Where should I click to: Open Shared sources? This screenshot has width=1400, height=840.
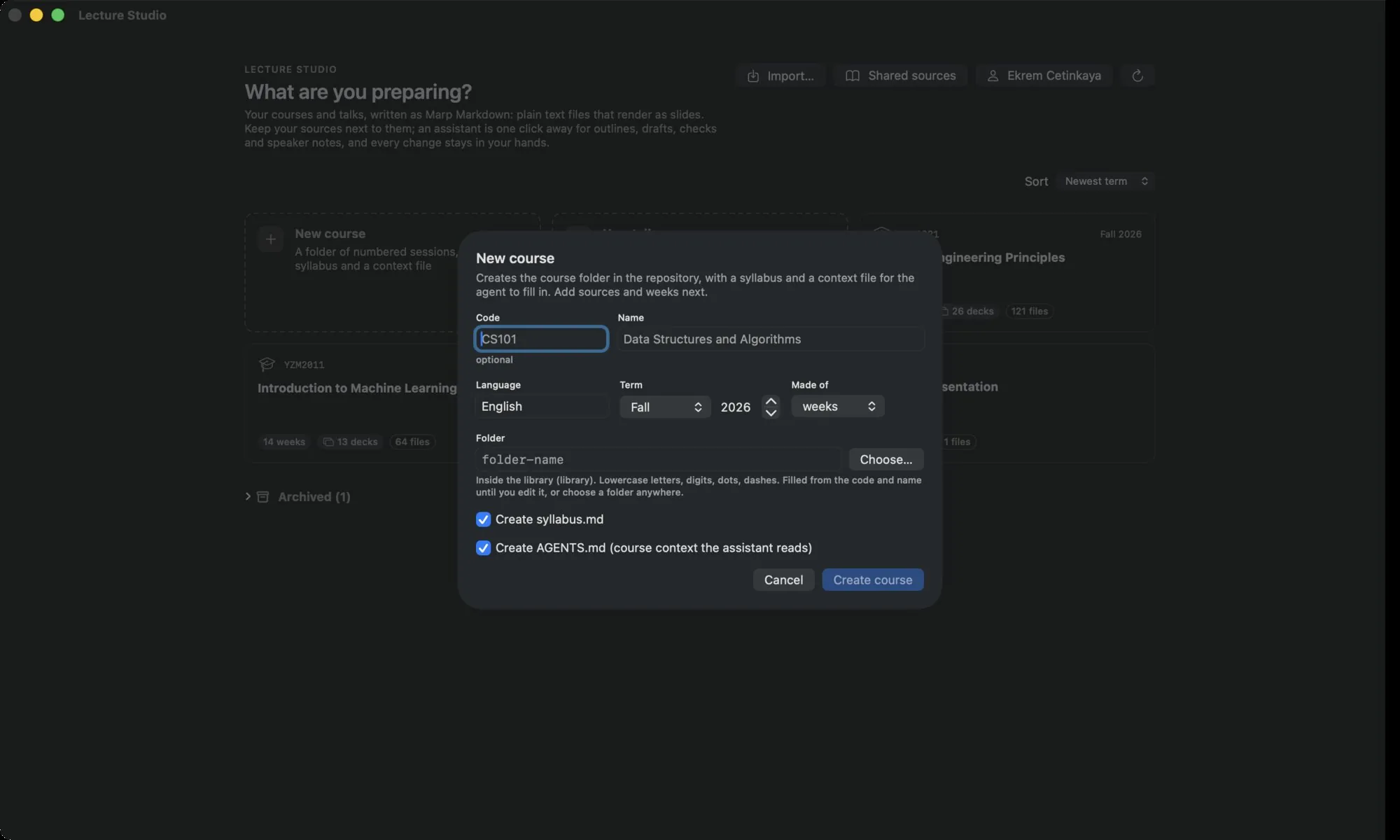tap(901, 76)
